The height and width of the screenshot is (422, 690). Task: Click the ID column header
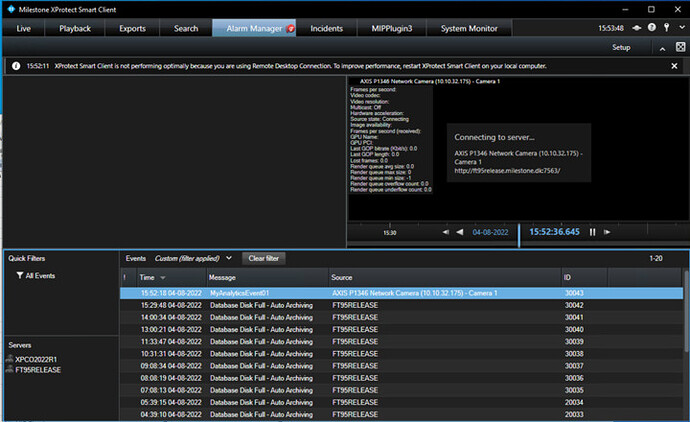pyautogui.click(x=584, y=277)
